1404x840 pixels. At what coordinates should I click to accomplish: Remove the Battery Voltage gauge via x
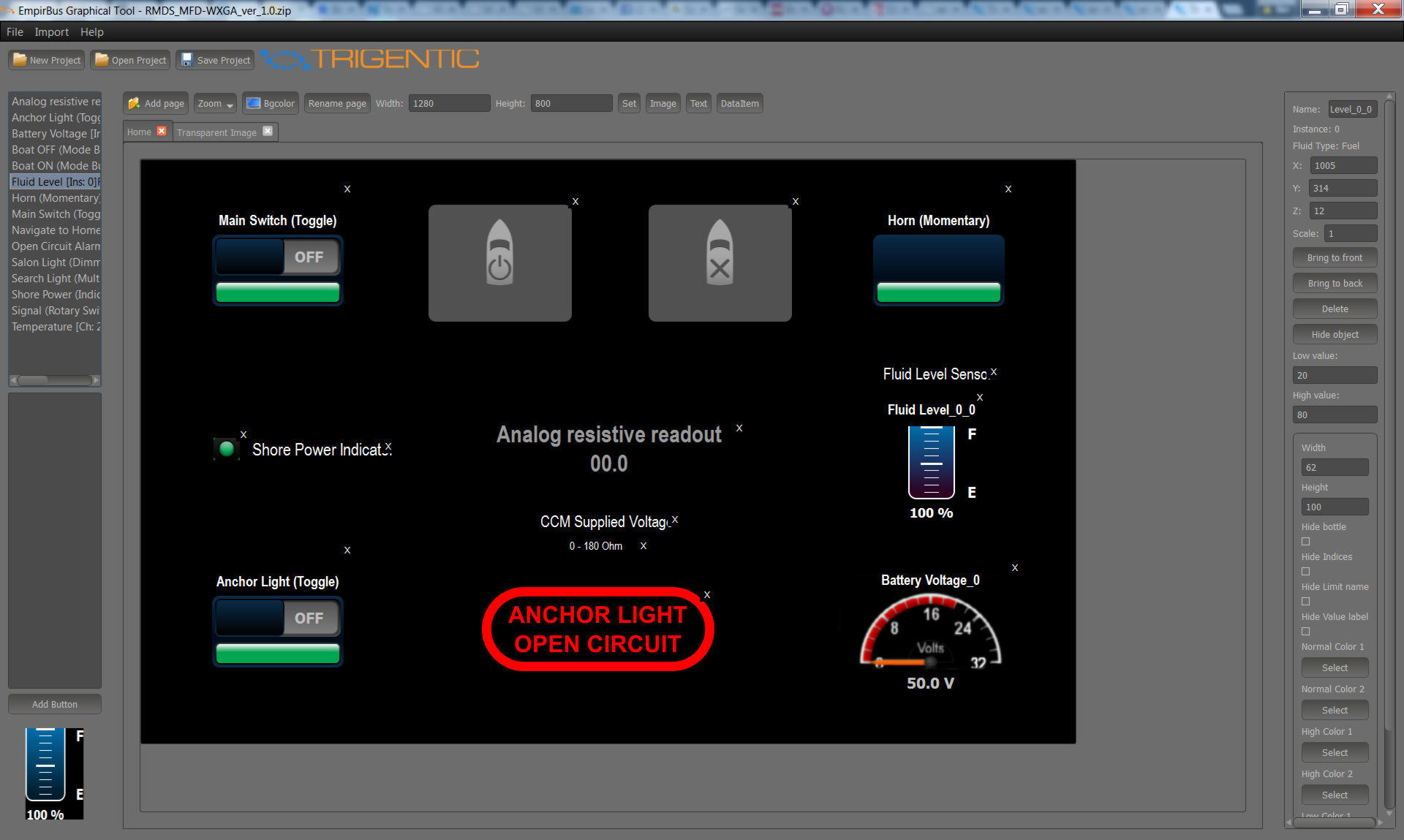pos(1015,567)
